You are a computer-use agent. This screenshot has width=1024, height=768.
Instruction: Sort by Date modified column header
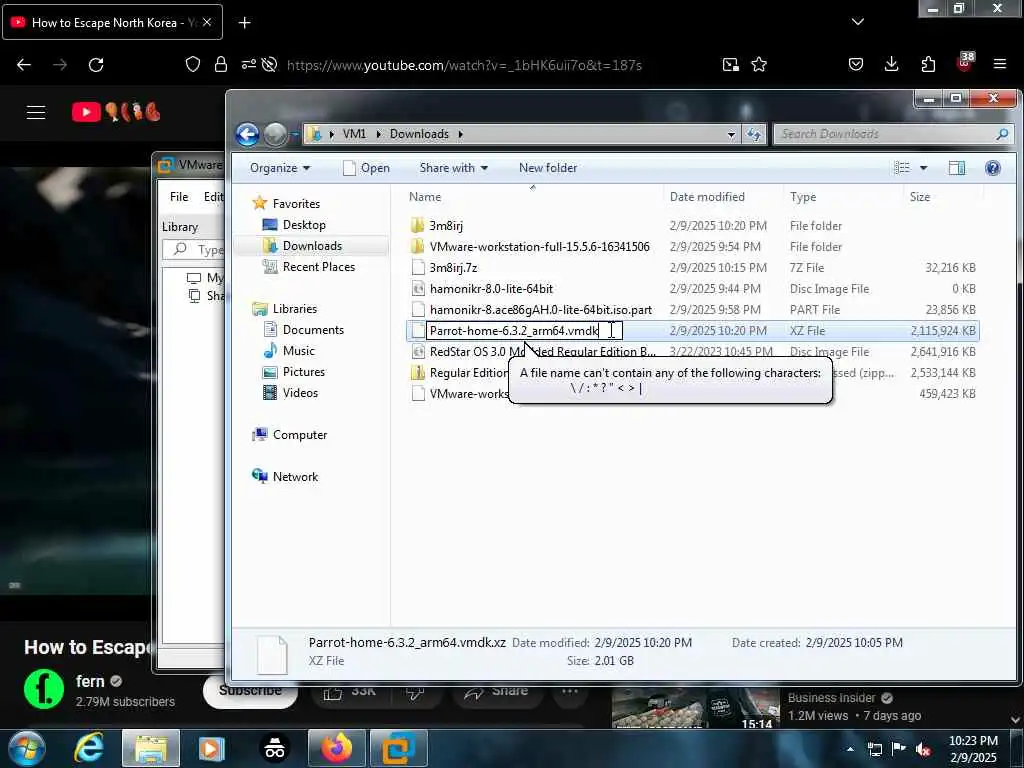click(x=707, y=197)
